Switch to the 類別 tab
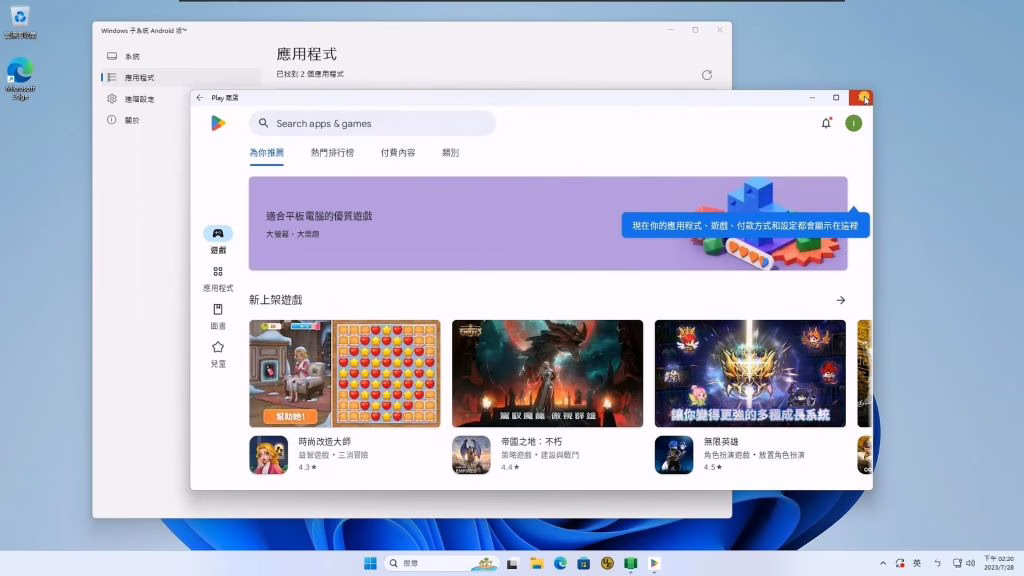 pyautogui.click(x=451, y=153)
